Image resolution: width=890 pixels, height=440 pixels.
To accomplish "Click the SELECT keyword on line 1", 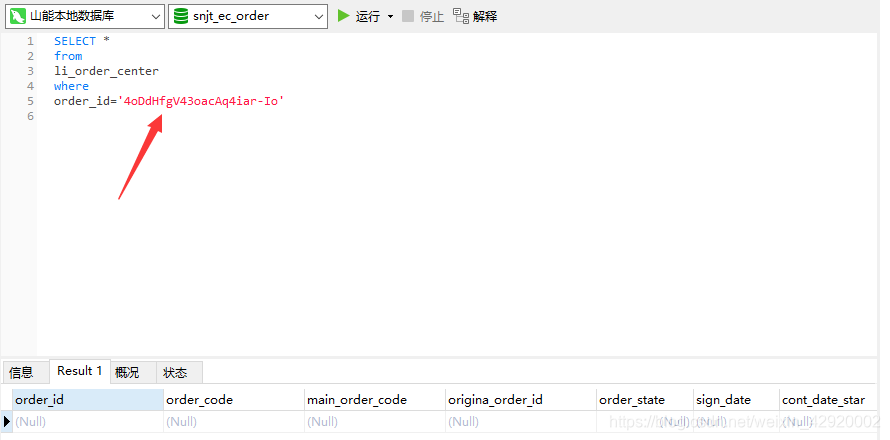I will (75, 41).
